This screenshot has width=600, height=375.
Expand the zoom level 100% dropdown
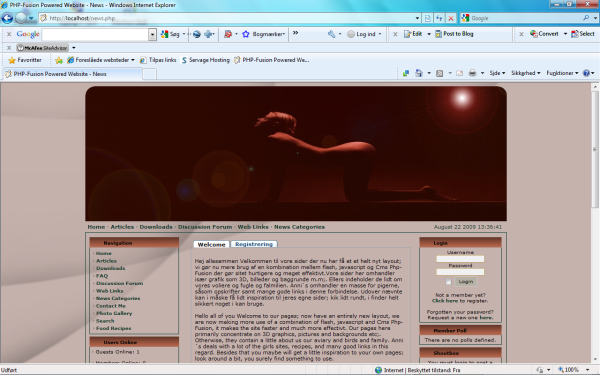coord(587,370)
